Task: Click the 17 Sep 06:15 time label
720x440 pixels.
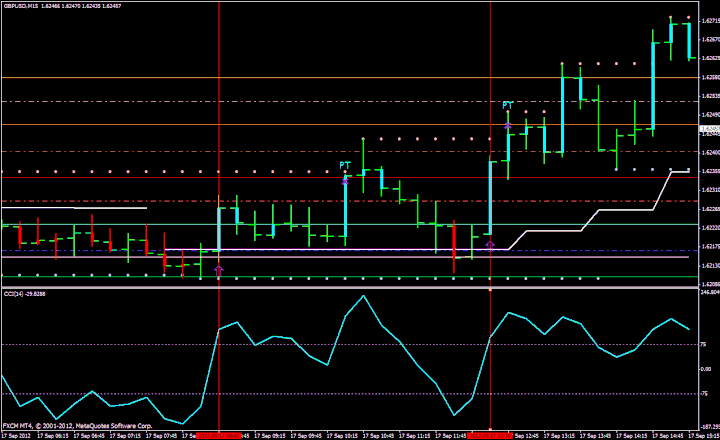Action: [53, 435]
